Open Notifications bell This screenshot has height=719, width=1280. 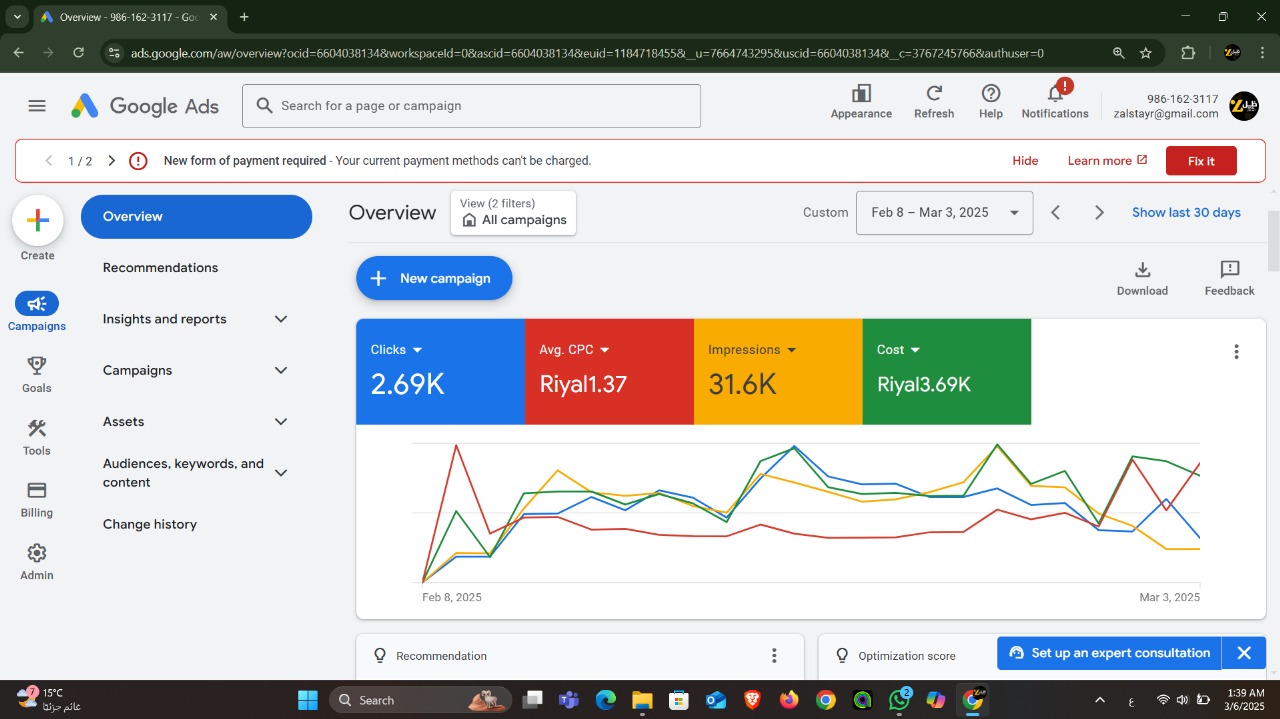click(x=1054, y=95)
